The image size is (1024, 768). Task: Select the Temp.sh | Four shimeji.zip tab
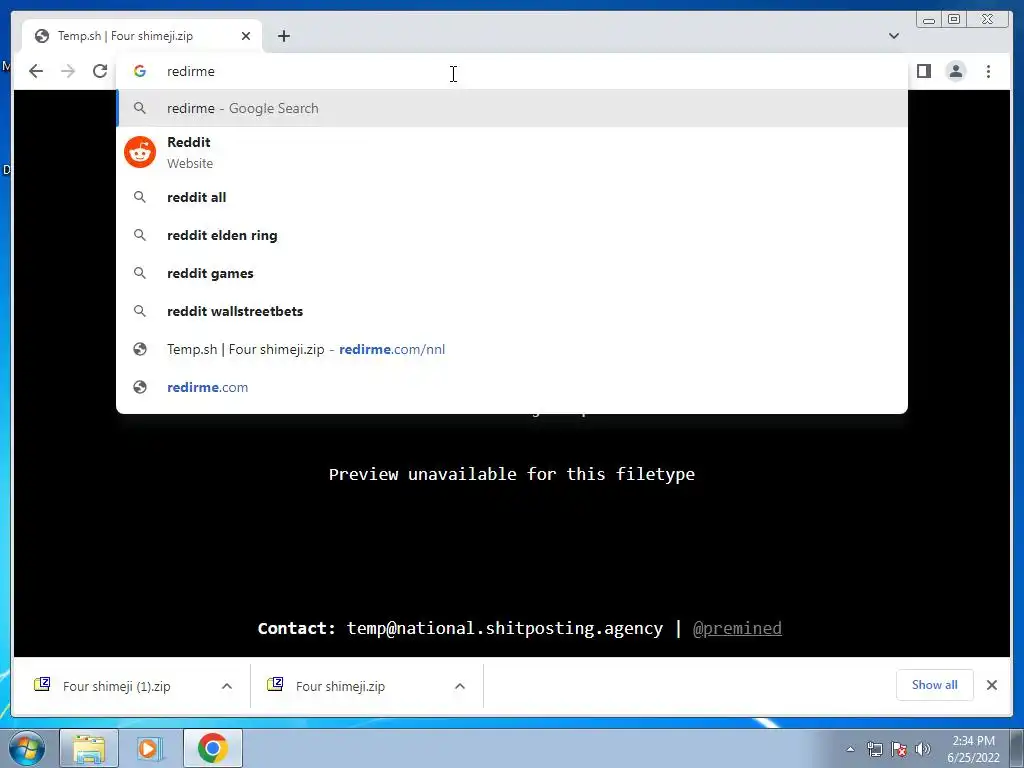(x=142, y=36)
